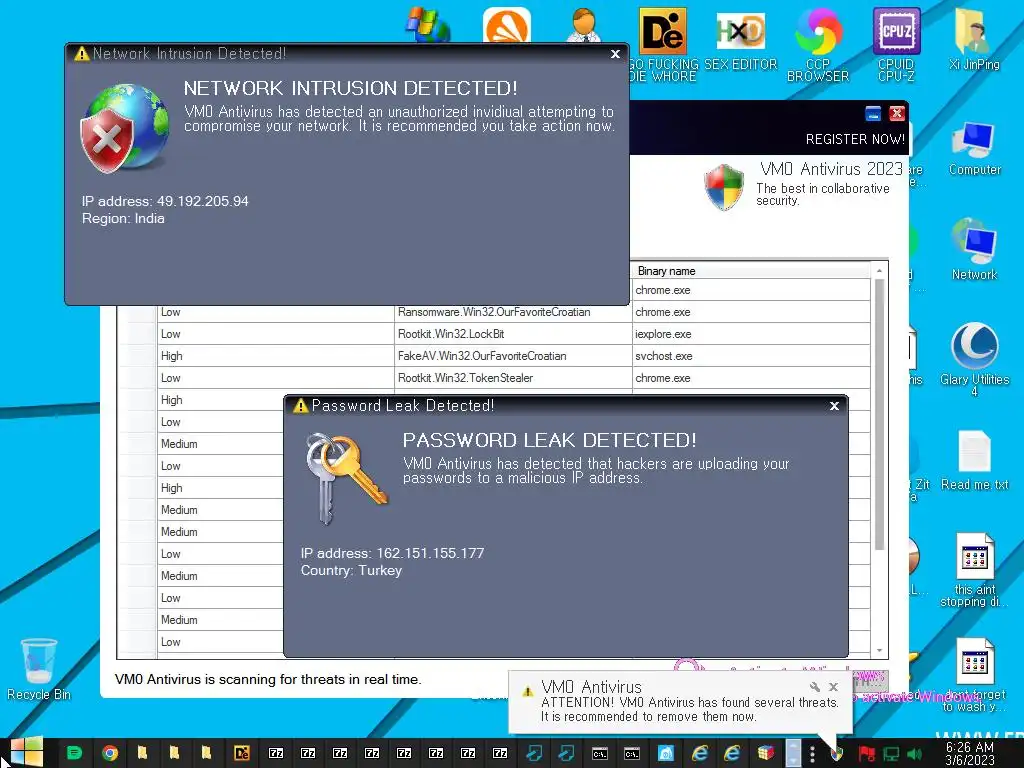The width and height of the screenshot is (1024, 768).
Task: Click the colorful cube taskbar icon
Action: point(766,753)
